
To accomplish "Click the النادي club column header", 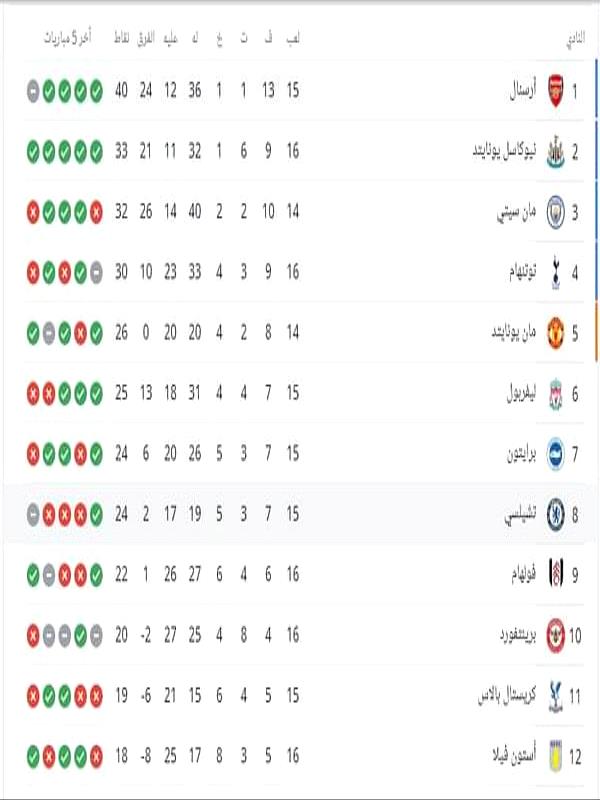I will (575, 39).
